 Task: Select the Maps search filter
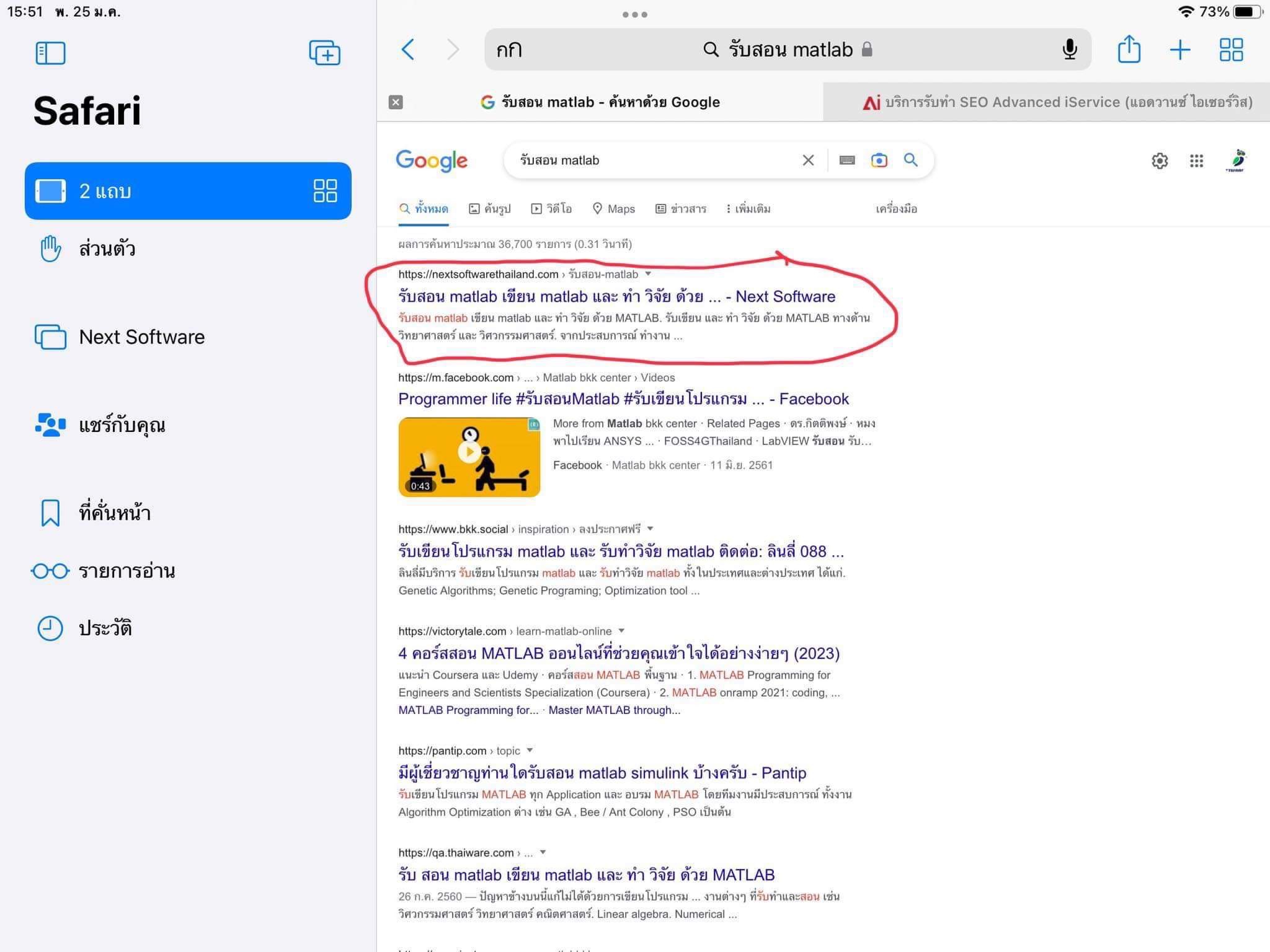click(614, 209)
